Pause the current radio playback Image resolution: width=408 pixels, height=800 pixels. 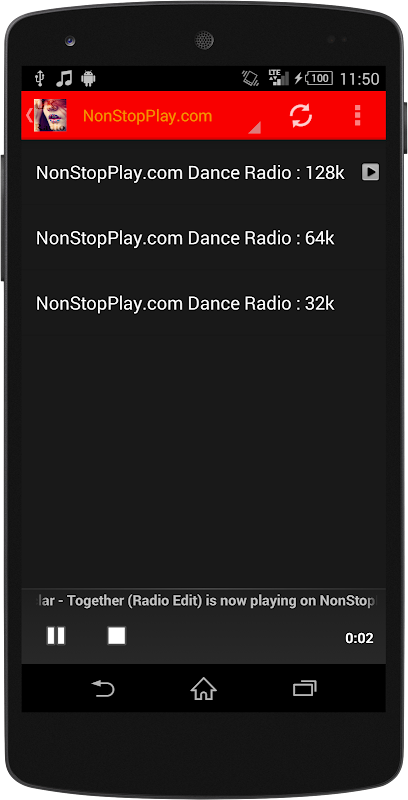[x=56, y=636]
